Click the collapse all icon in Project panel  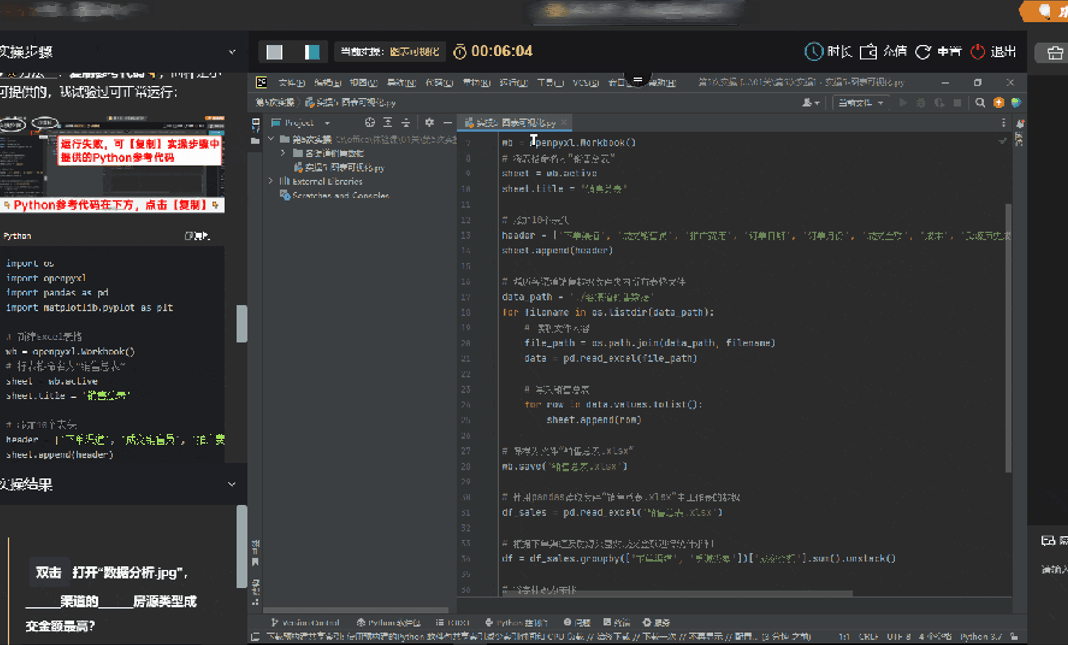405,123
